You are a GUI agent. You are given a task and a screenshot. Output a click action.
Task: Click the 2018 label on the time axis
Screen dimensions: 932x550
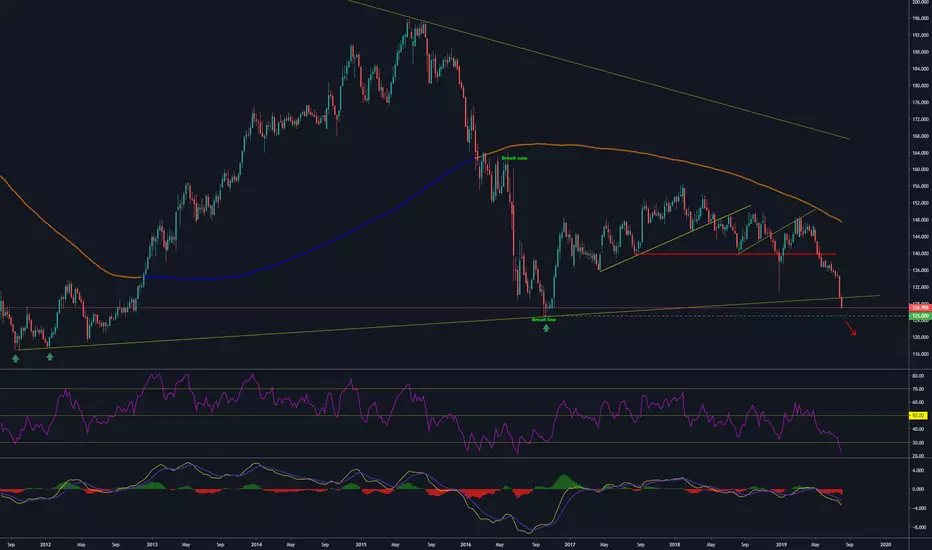(x=675, y=544)
